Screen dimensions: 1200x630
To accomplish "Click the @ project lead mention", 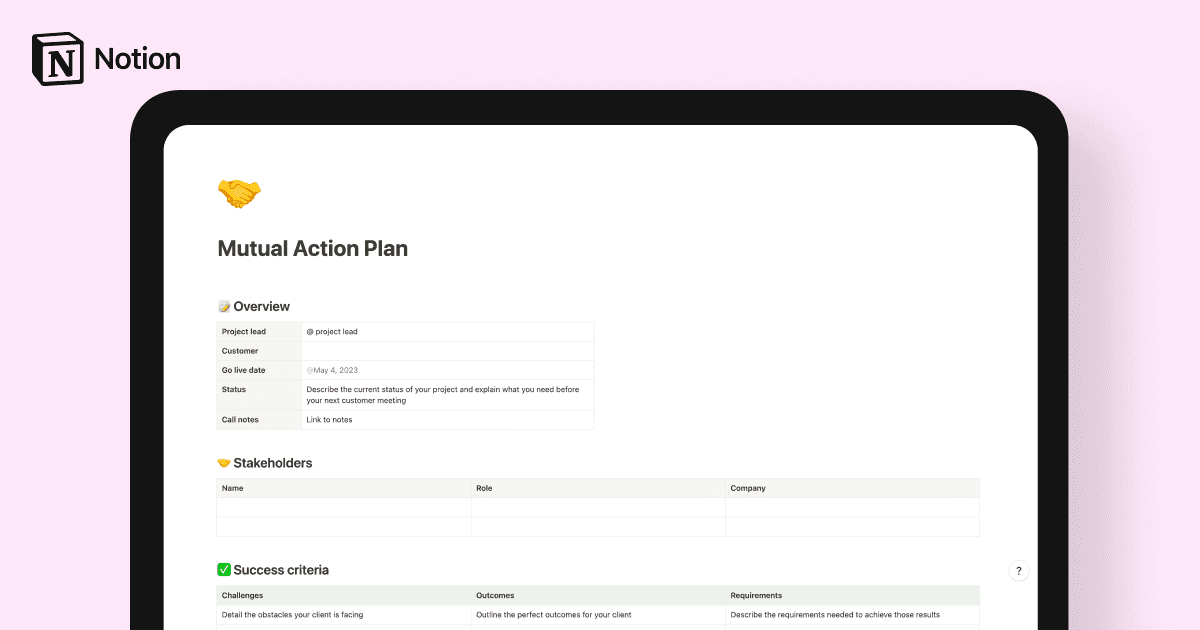I will [x=330, y=331].
